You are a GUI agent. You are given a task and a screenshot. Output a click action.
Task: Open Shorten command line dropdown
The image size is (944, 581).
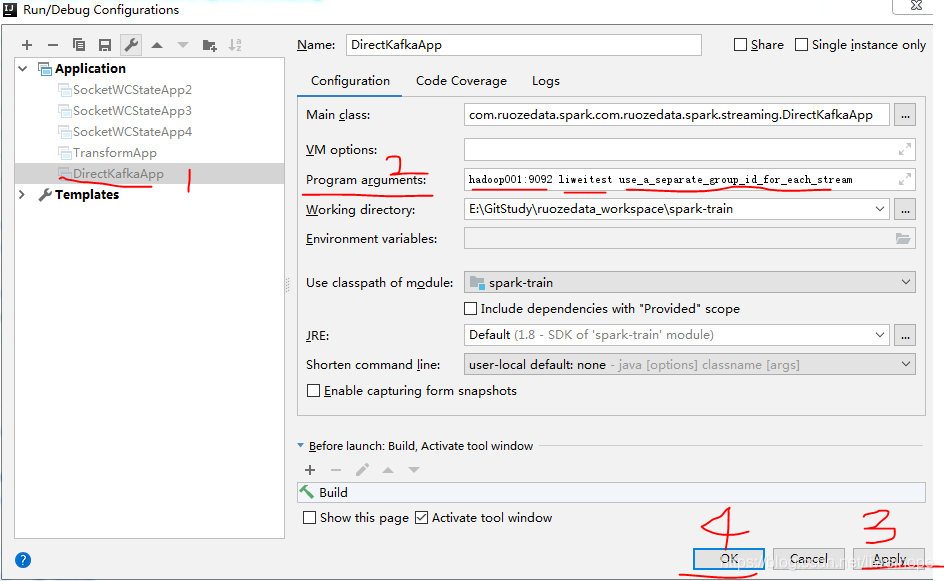coord(905,364)
